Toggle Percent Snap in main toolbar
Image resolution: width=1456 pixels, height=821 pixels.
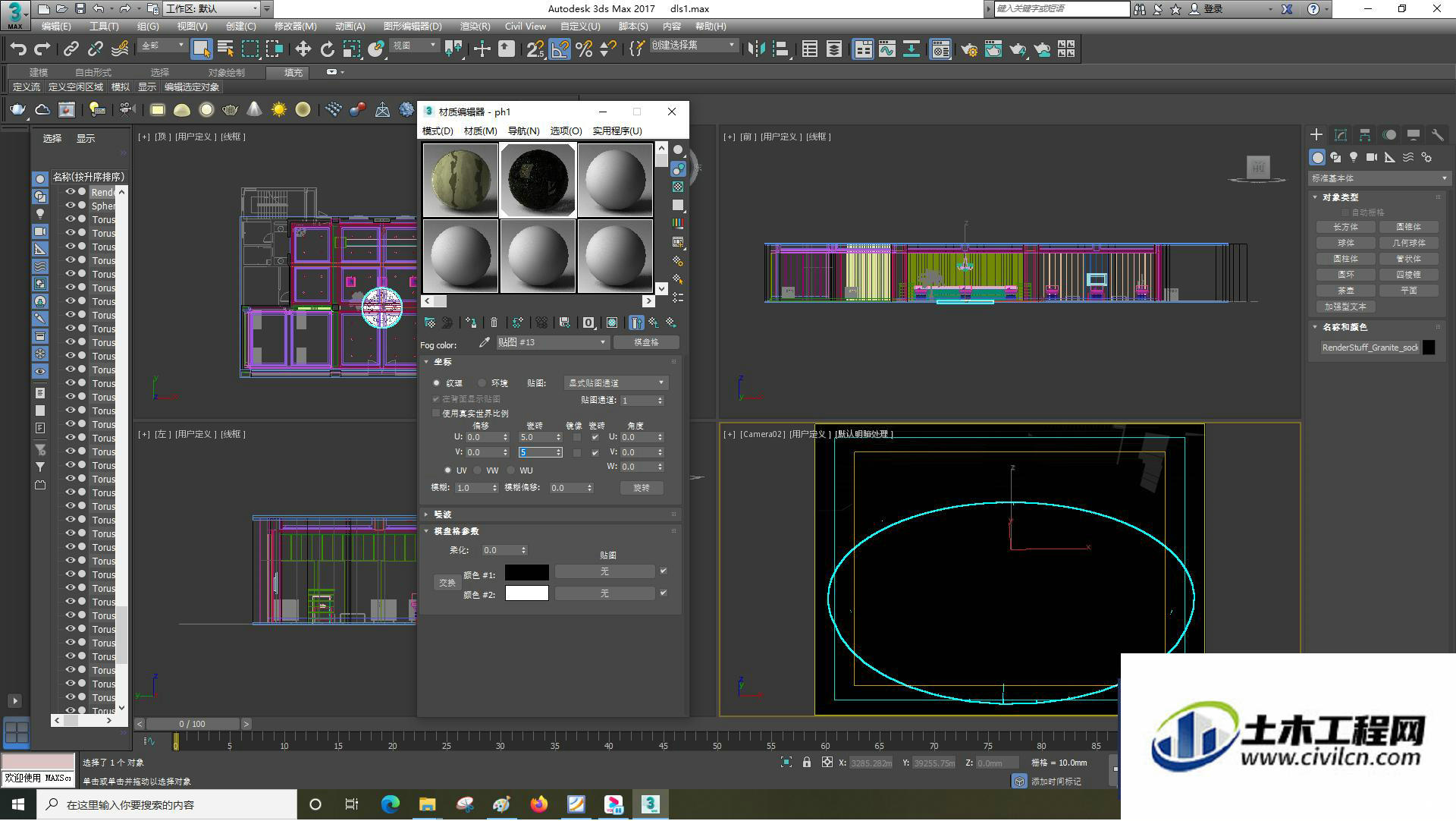[x=584, y=49]
